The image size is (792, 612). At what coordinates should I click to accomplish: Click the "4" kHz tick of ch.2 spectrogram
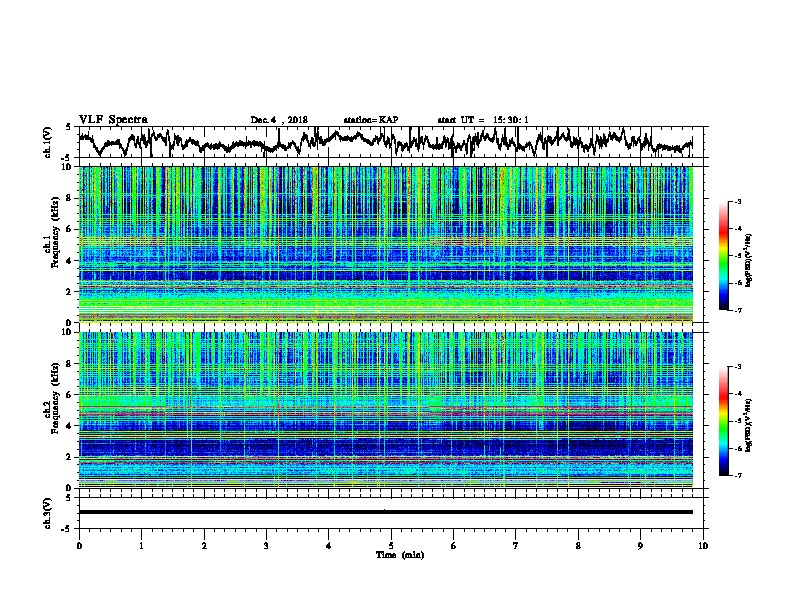click(x=70, y=426)
